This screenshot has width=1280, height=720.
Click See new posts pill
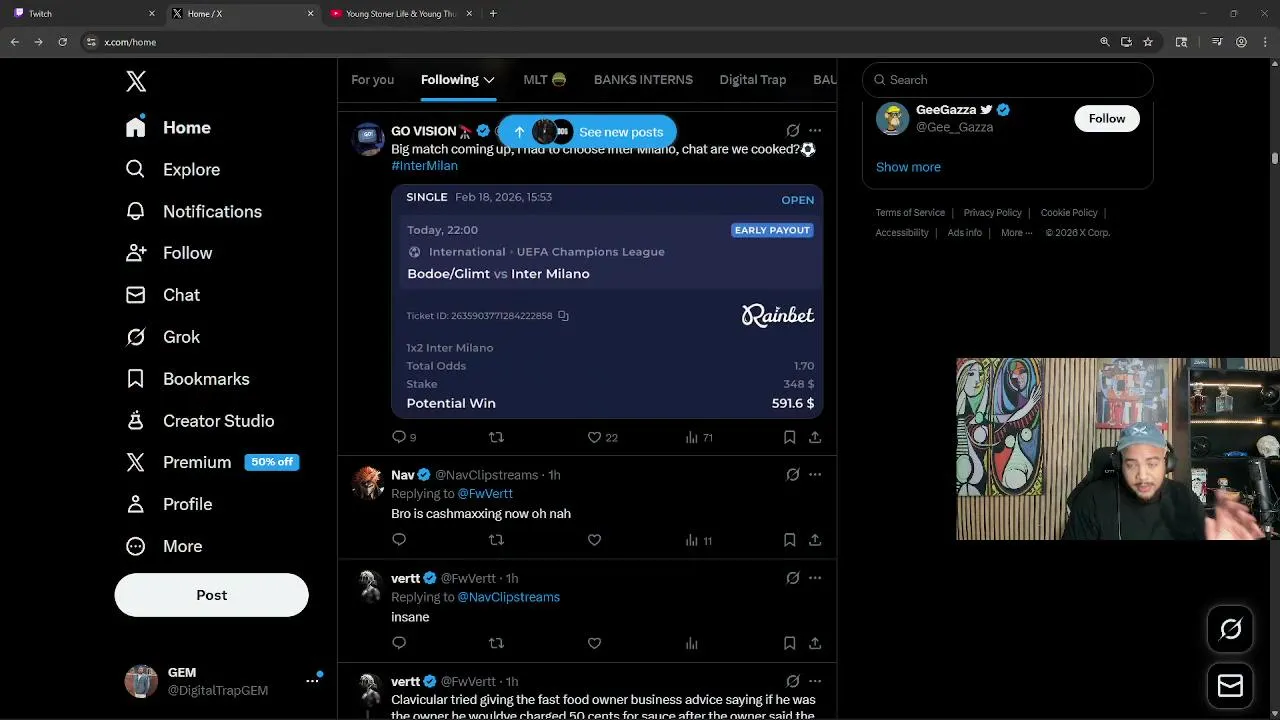587,132
